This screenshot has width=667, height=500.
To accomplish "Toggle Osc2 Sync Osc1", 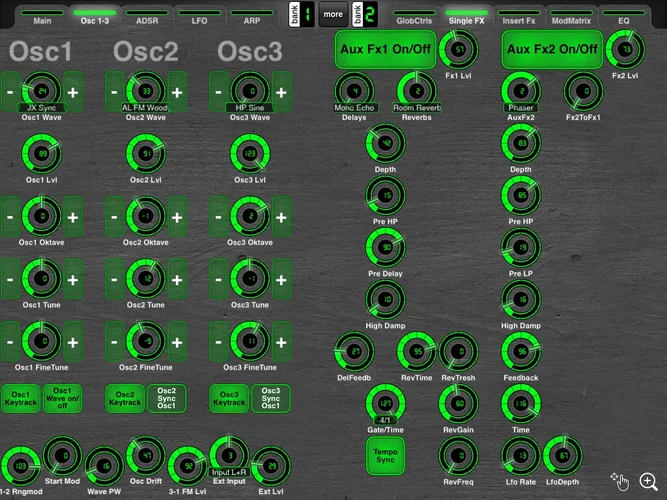I will (166, 399).
